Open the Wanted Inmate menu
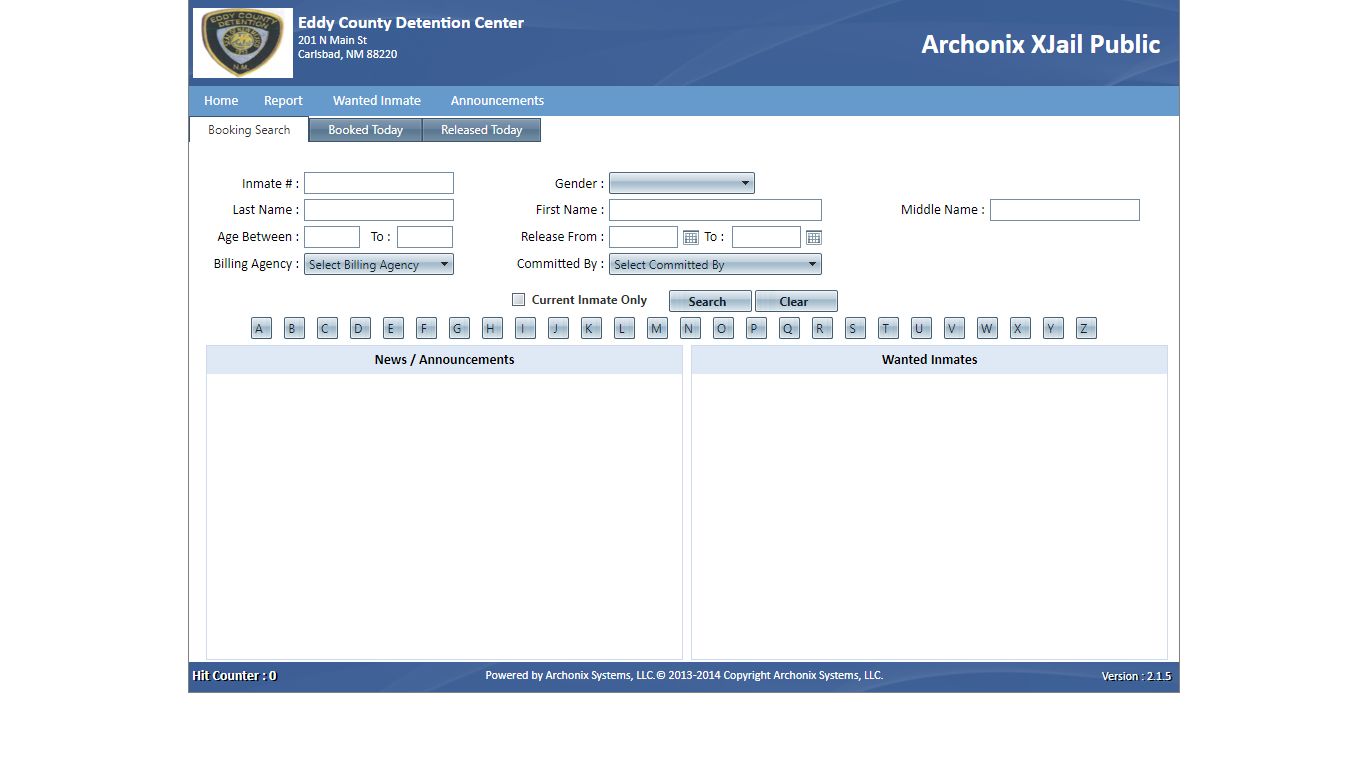This screenshot has width=1366, height=768. pyautogui.click(x=376, y=101)
